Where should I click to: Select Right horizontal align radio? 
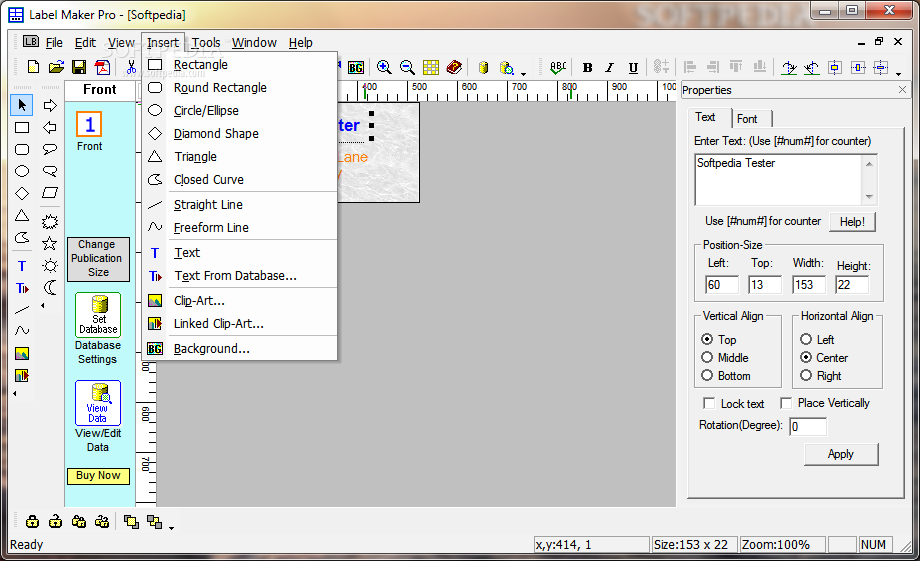tap(806, 376)
